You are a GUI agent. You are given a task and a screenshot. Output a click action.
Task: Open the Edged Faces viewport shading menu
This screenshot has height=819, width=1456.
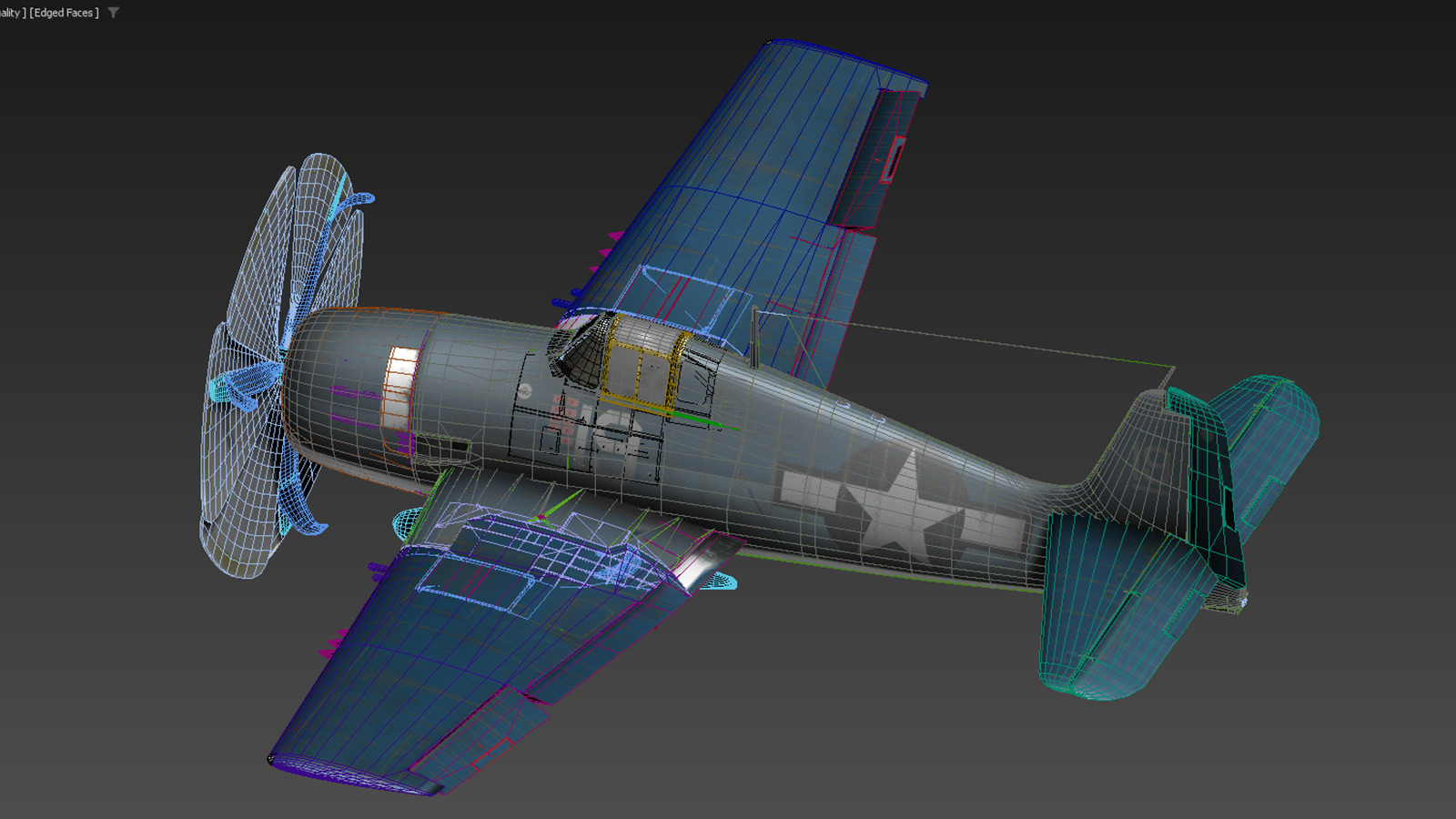[x=64, y=13]
